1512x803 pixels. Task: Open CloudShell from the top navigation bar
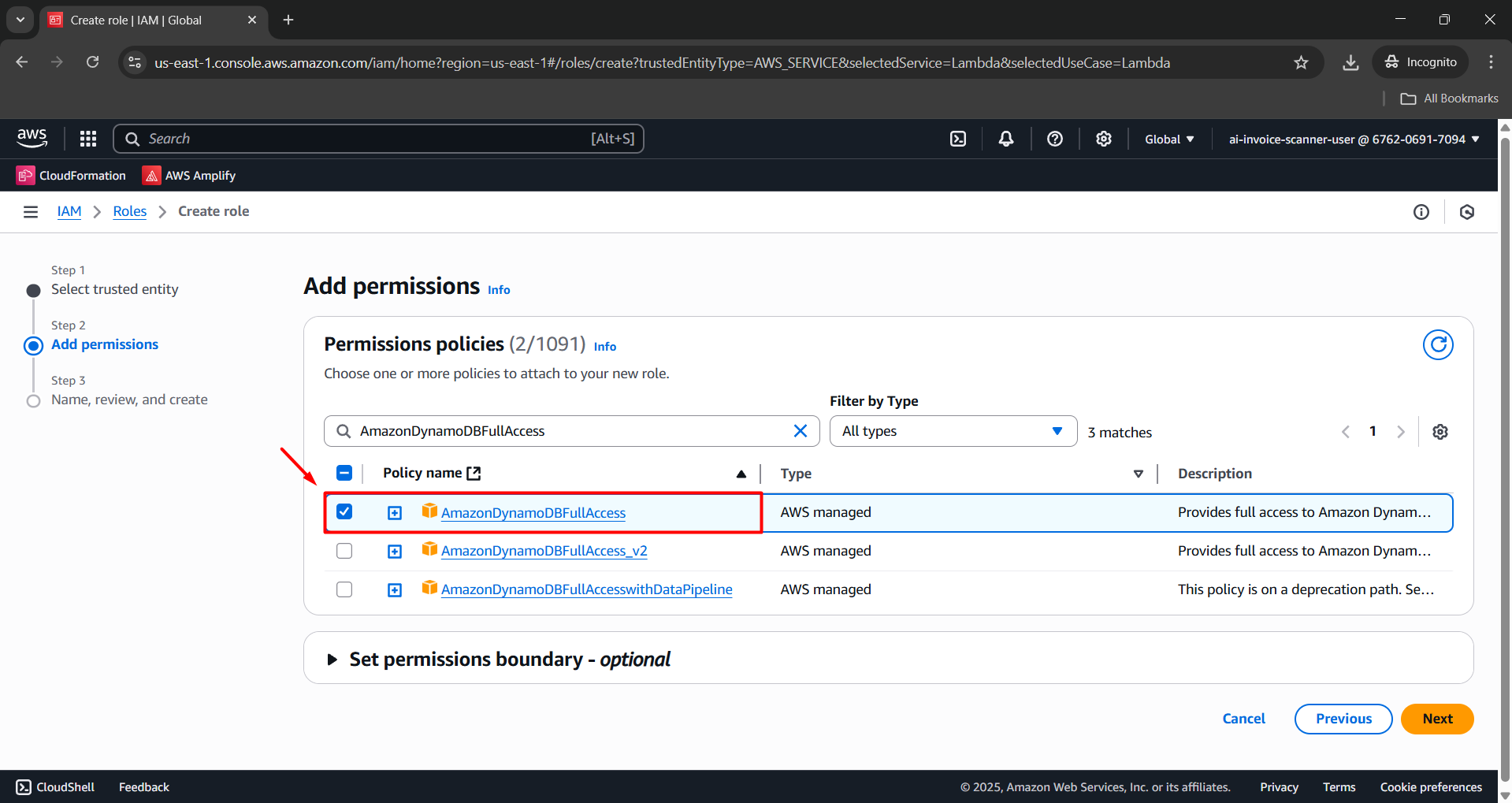pos(957,138)
